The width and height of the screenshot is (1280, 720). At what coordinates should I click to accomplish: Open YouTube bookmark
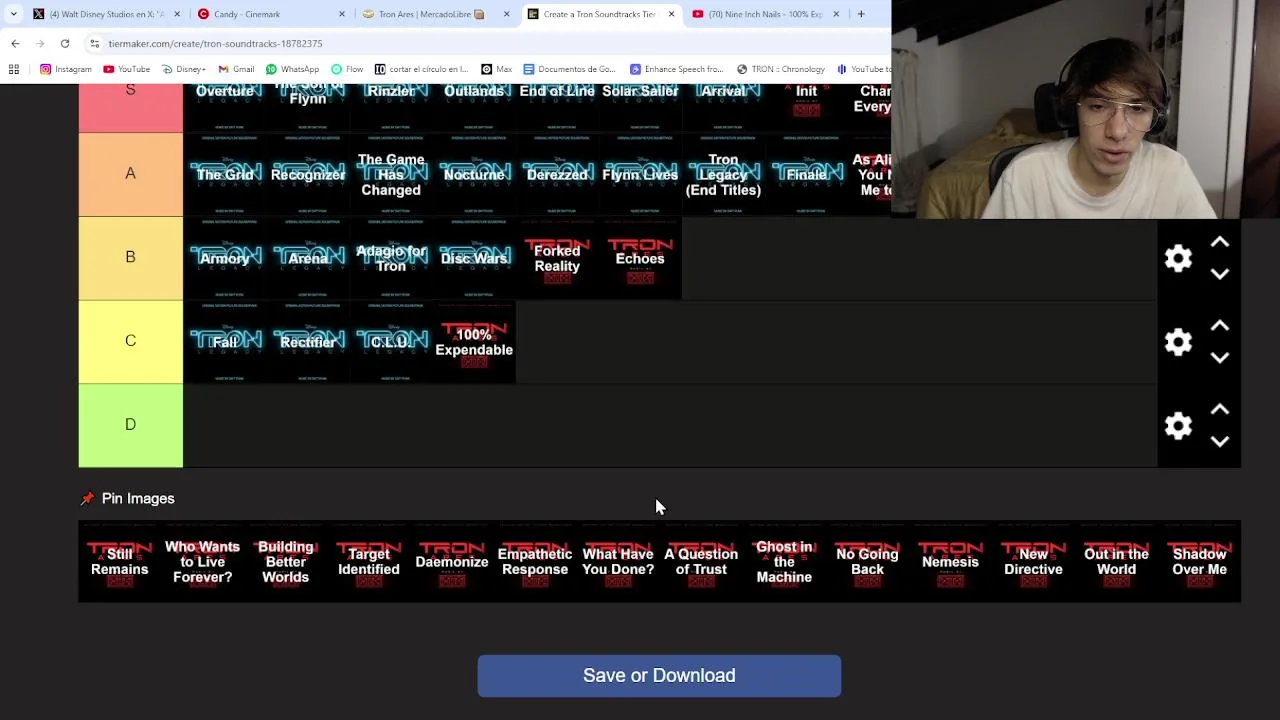coord(126,69)
